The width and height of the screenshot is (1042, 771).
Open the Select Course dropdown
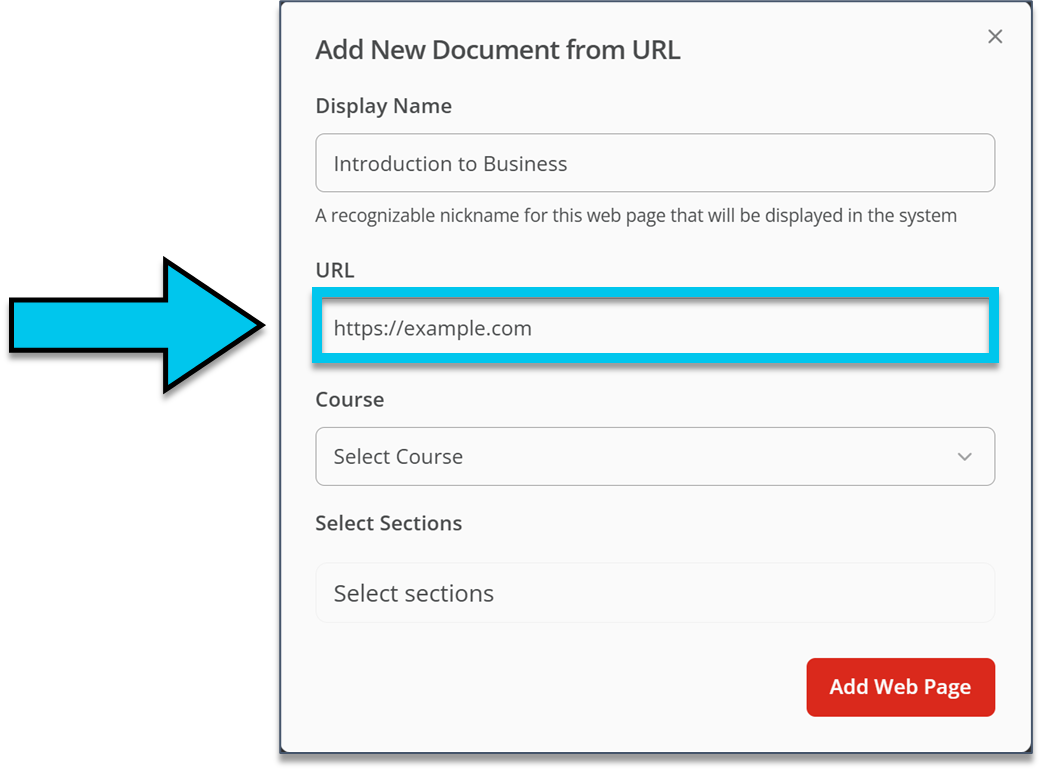pyautogui.click(x=655, y=457)
